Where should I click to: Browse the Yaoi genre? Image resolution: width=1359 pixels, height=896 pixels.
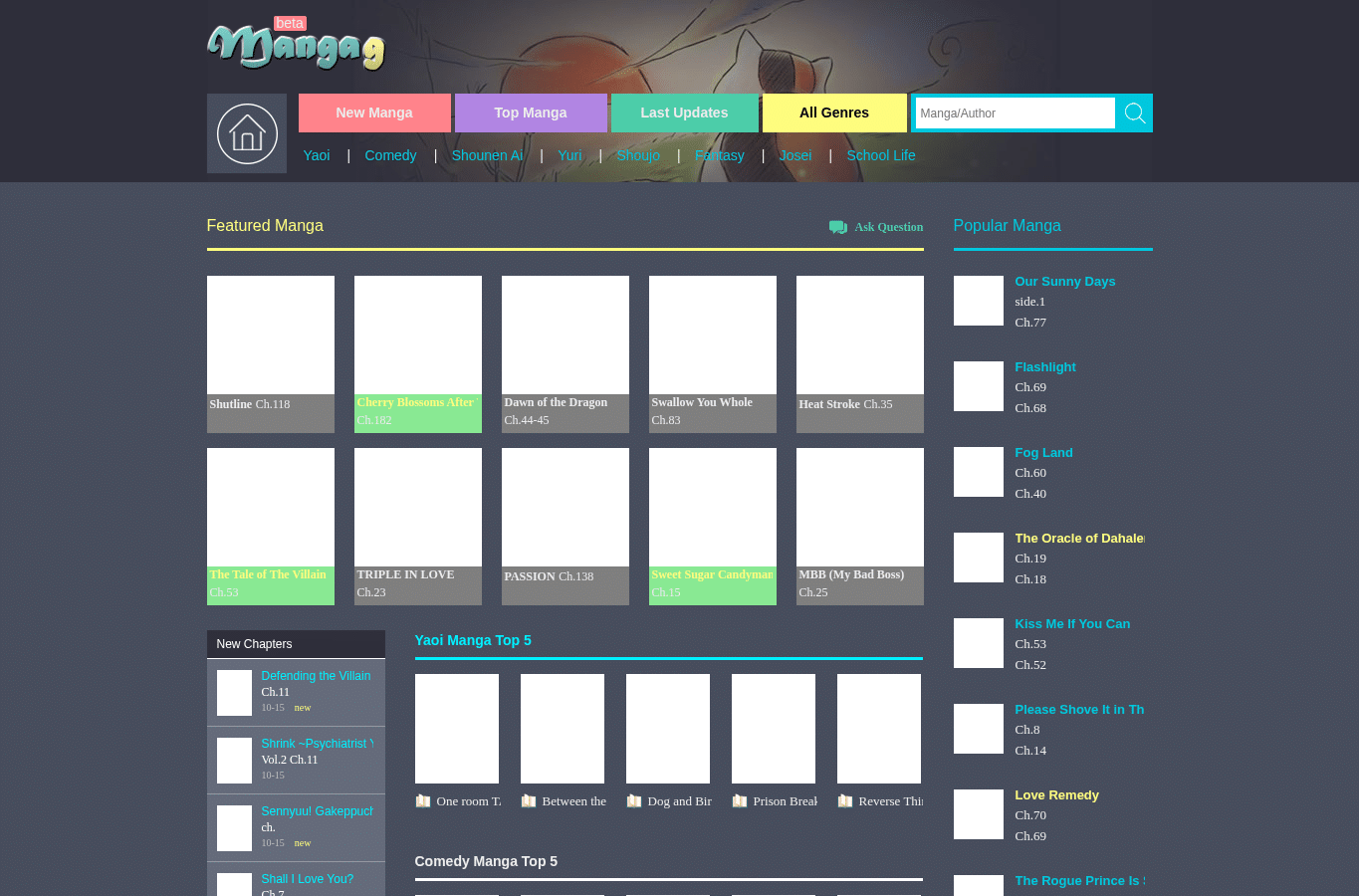[x=317, y=155]
